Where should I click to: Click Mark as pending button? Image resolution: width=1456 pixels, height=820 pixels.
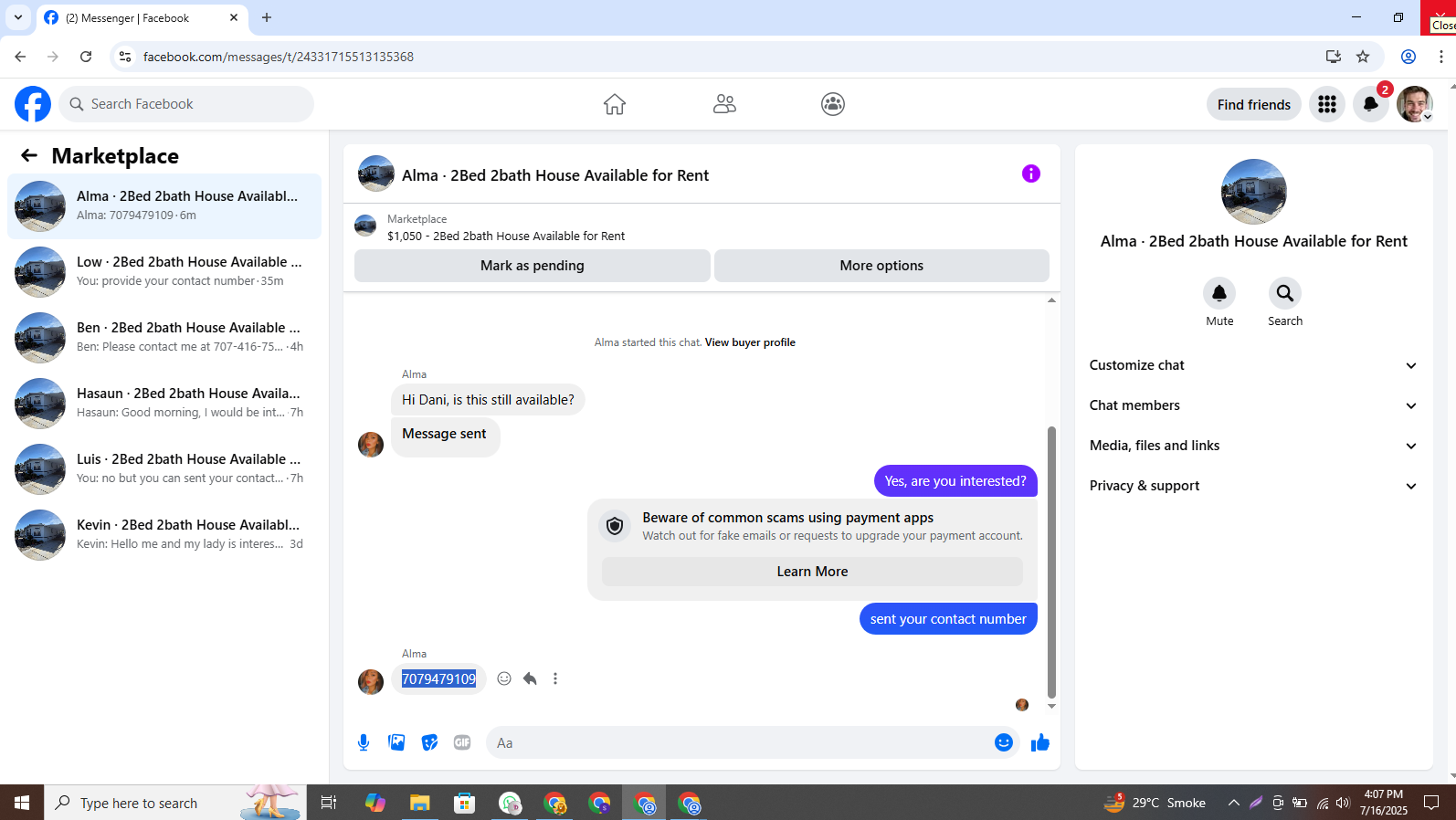pyautogui.click(x=533, y=266)
